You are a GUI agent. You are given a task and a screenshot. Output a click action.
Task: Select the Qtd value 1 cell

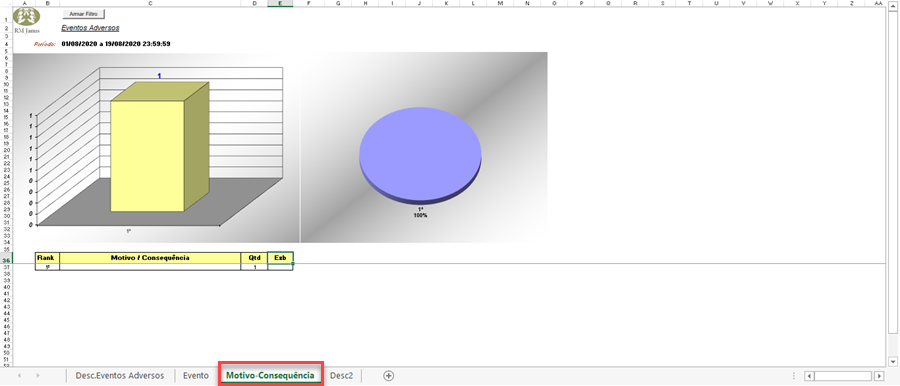point(254,267)
